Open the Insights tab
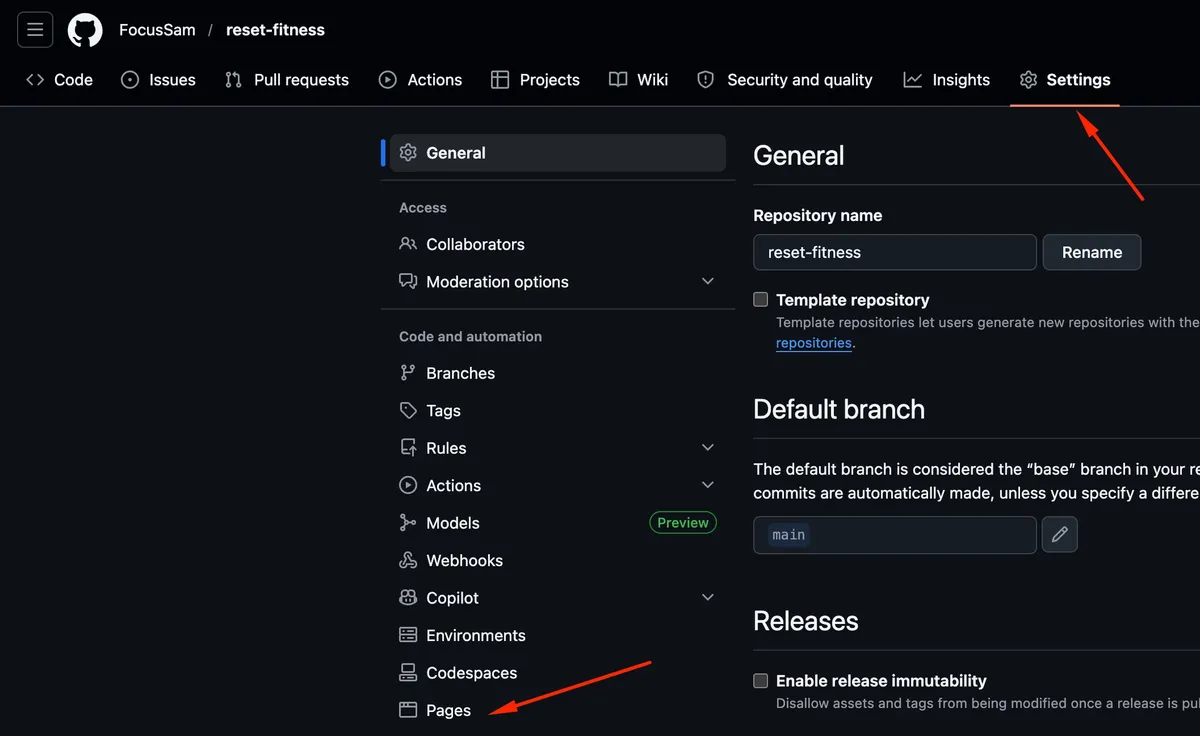This screenshot has height=736, width=1200. pos(946,80)
